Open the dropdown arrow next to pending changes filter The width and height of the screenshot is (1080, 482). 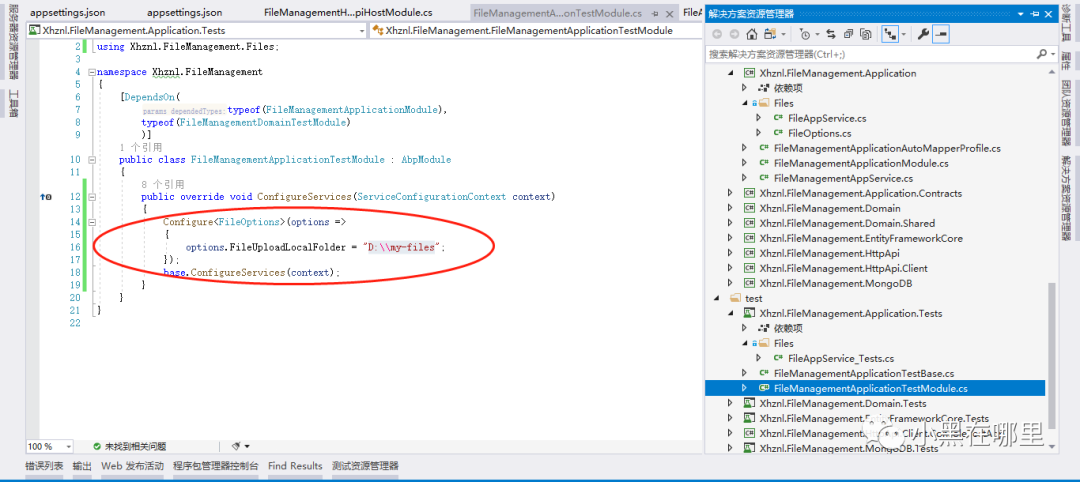817,34
